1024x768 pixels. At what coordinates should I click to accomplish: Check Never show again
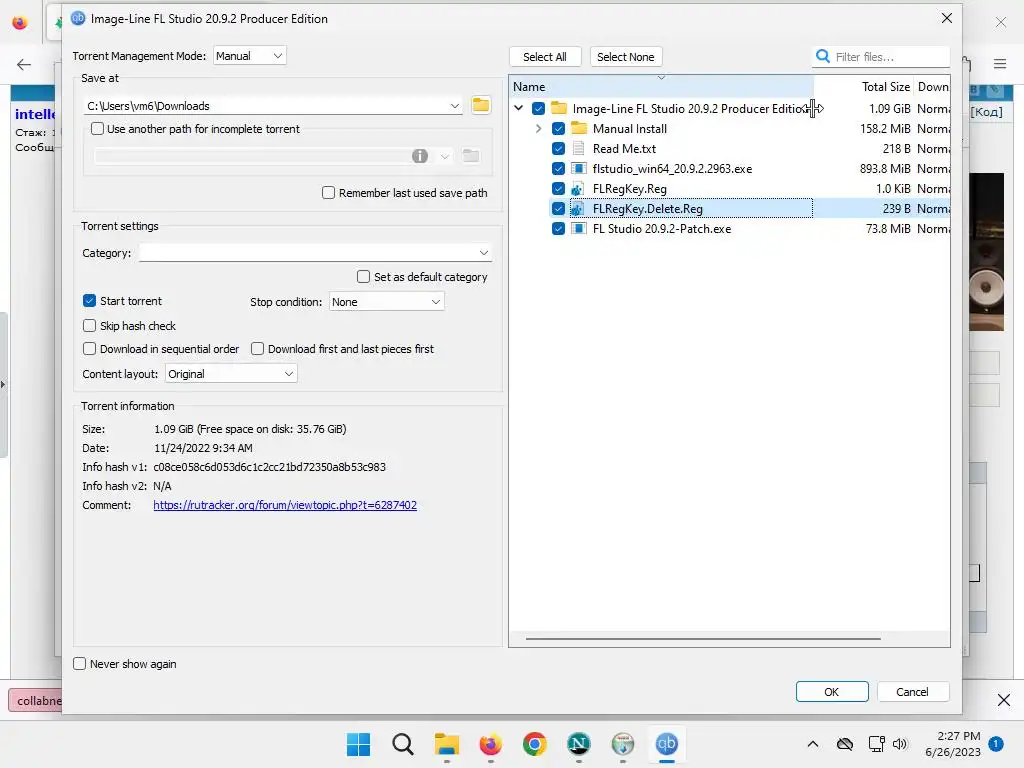(x=80, y=664)
